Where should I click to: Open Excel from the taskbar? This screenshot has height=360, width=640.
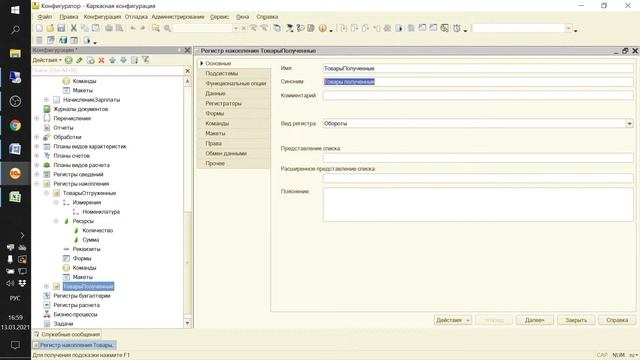coord(15,197)
